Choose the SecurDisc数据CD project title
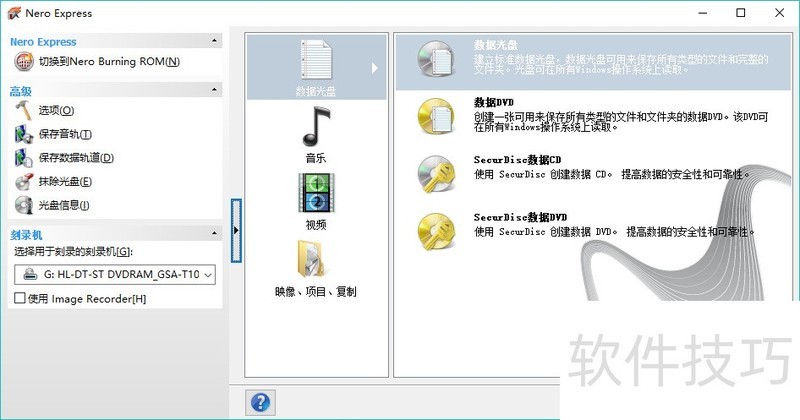 [517, 160]
